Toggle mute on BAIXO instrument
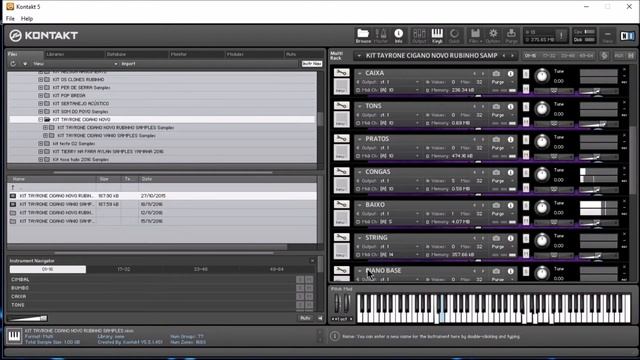The width and height of the screenshot is (640, 360). [x=526, y=220]
